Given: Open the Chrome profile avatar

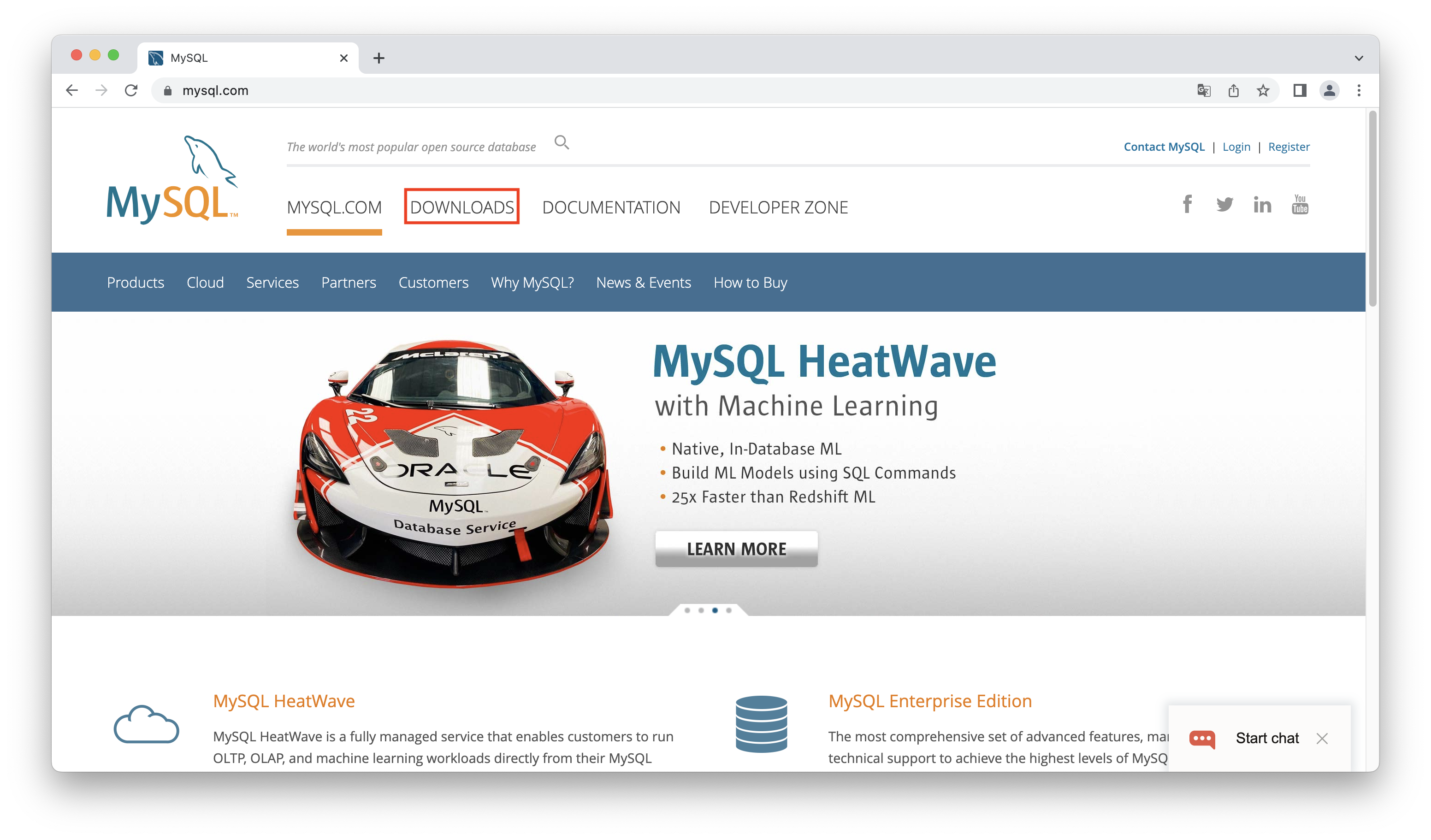Looking at the screenshot, I should [x=1330, y=90].
